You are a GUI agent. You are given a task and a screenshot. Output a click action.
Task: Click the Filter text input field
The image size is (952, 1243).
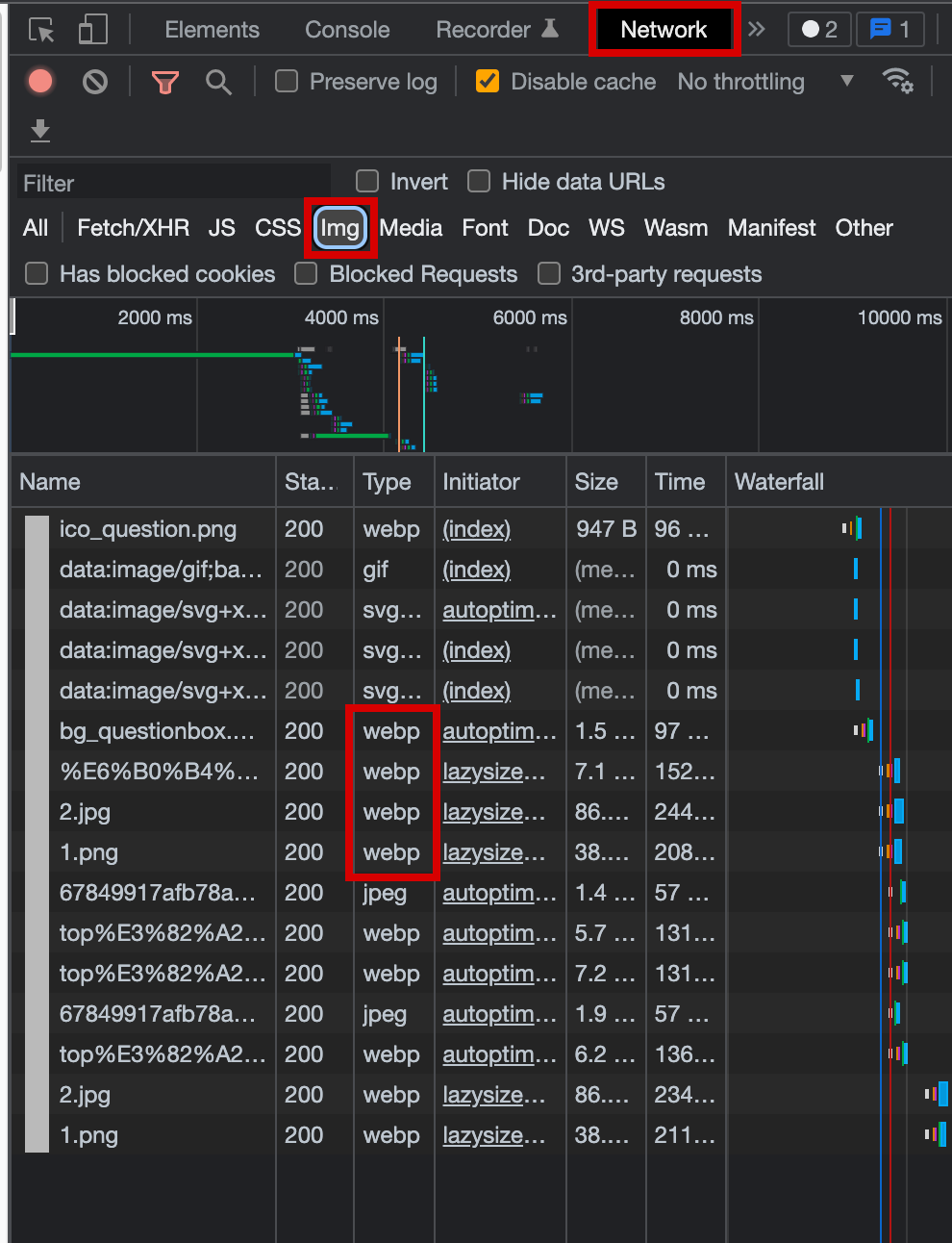tap(173, 183)
